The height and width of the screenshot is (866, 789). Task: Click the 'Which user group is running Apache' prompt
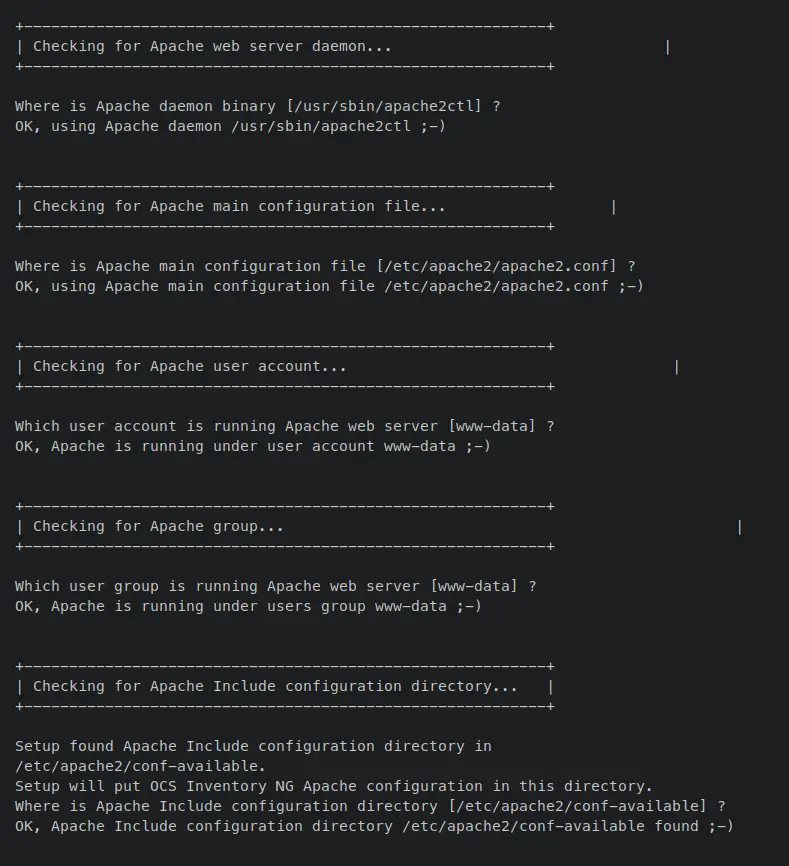pyautogui.click(x=276, y=587)
